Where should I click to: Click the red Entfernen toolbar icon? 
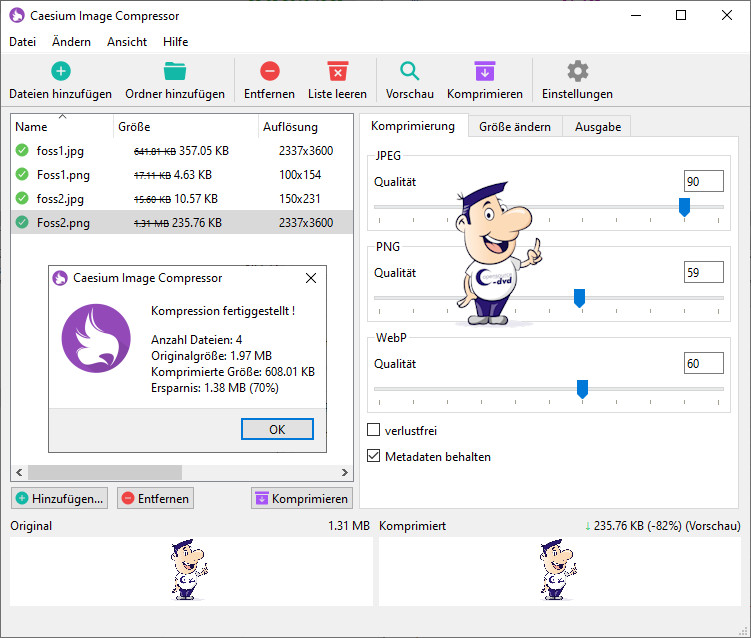(269, 71)
